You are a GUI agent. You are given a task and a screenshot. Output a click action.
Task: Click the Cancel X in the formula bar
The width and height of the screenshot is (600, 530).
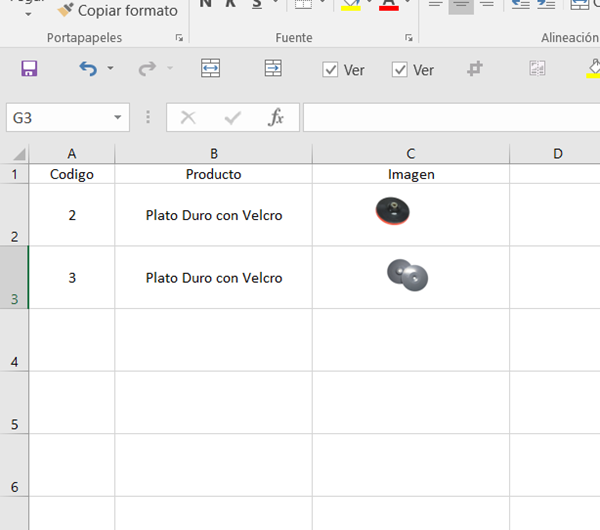[188, 117]
